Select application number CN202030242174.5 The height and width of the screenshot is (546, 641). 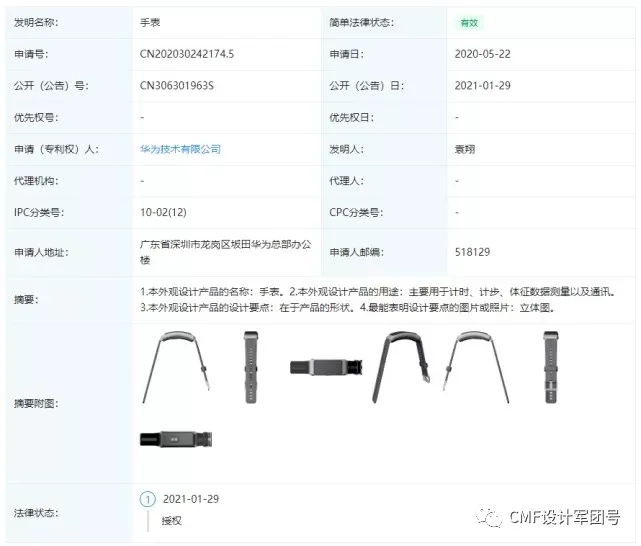tap(187, 54)
